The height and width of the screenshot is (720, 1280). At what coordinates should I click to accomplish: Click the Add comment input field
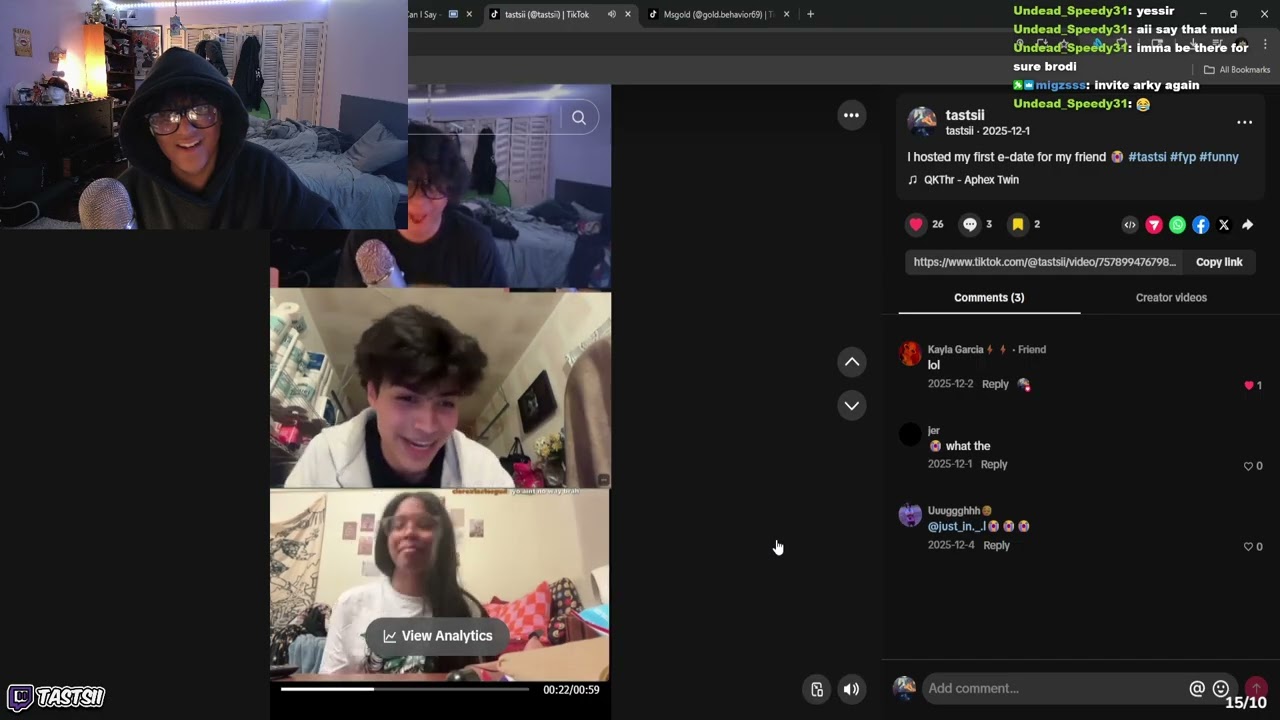(1055, 688)
